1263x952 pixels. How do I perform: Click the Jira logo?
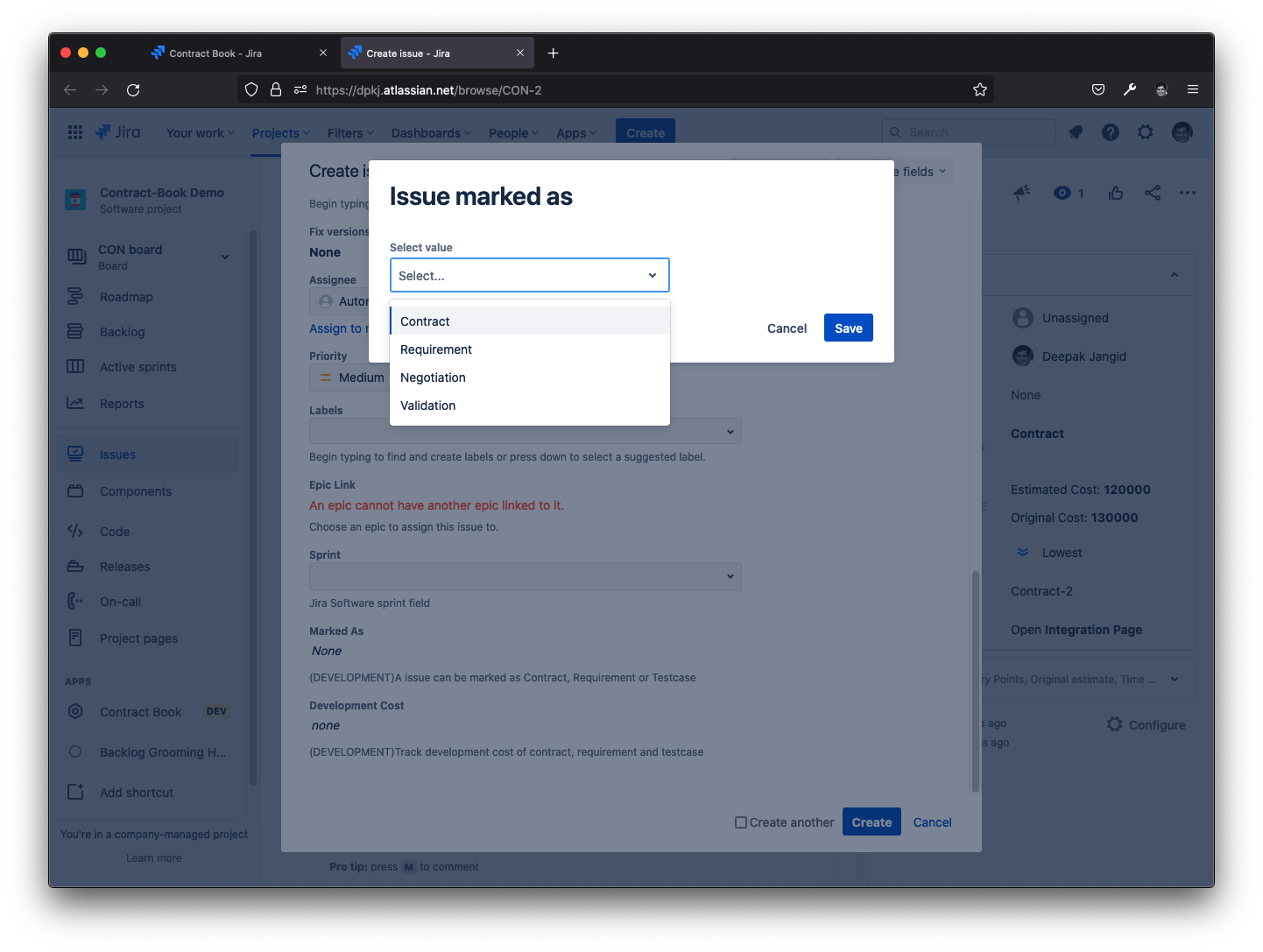pyautogui.click(x=117, y=132)
